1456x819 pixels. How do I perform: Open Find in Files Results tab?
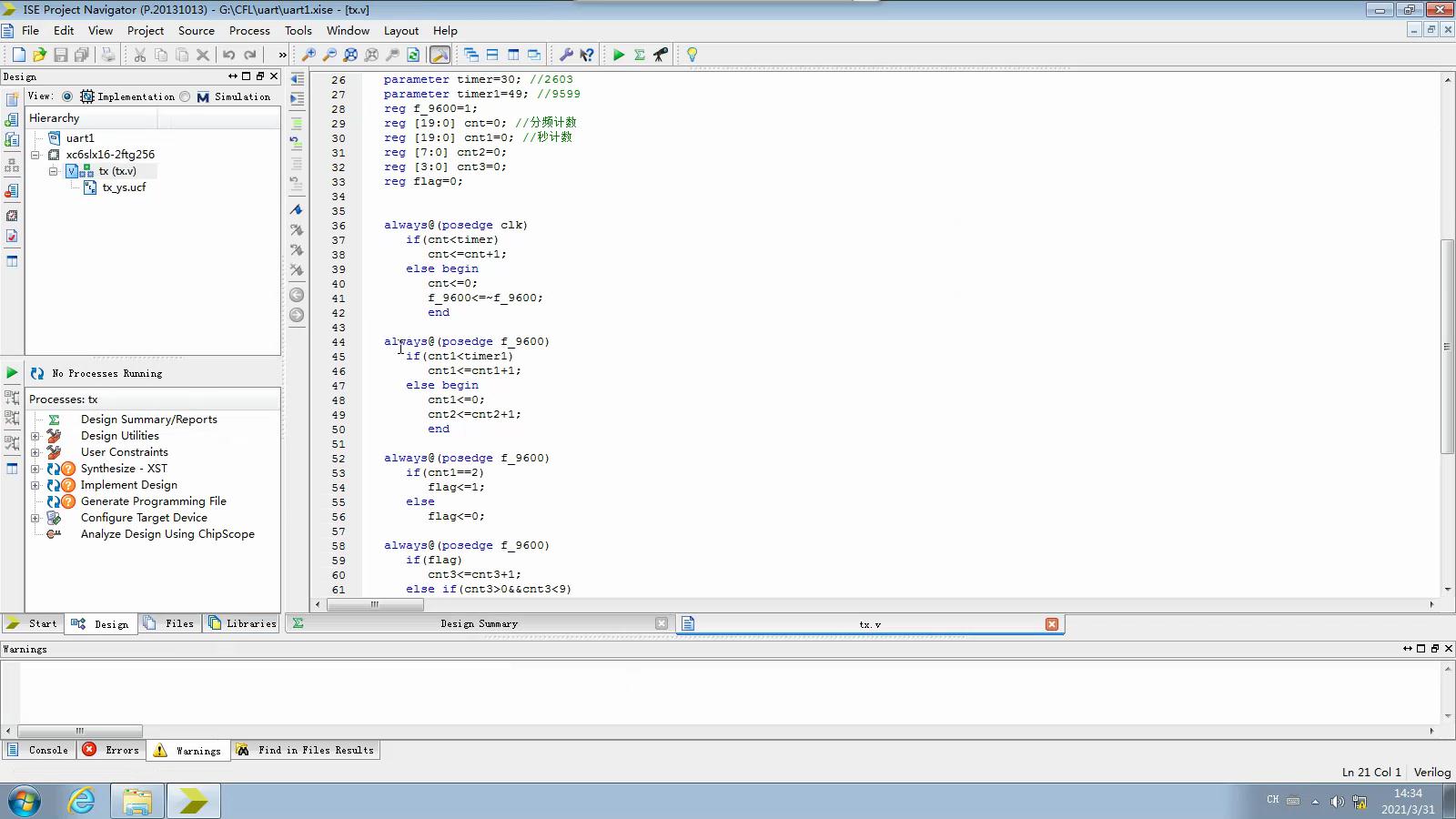tap(306, 750)
